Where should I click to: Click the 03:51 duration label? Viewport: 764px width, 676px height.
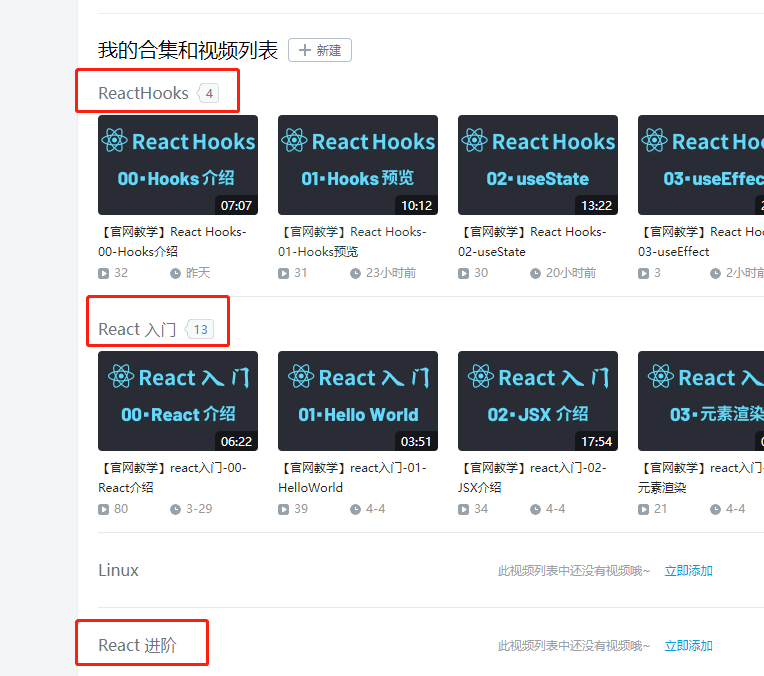tap(417, 442)
